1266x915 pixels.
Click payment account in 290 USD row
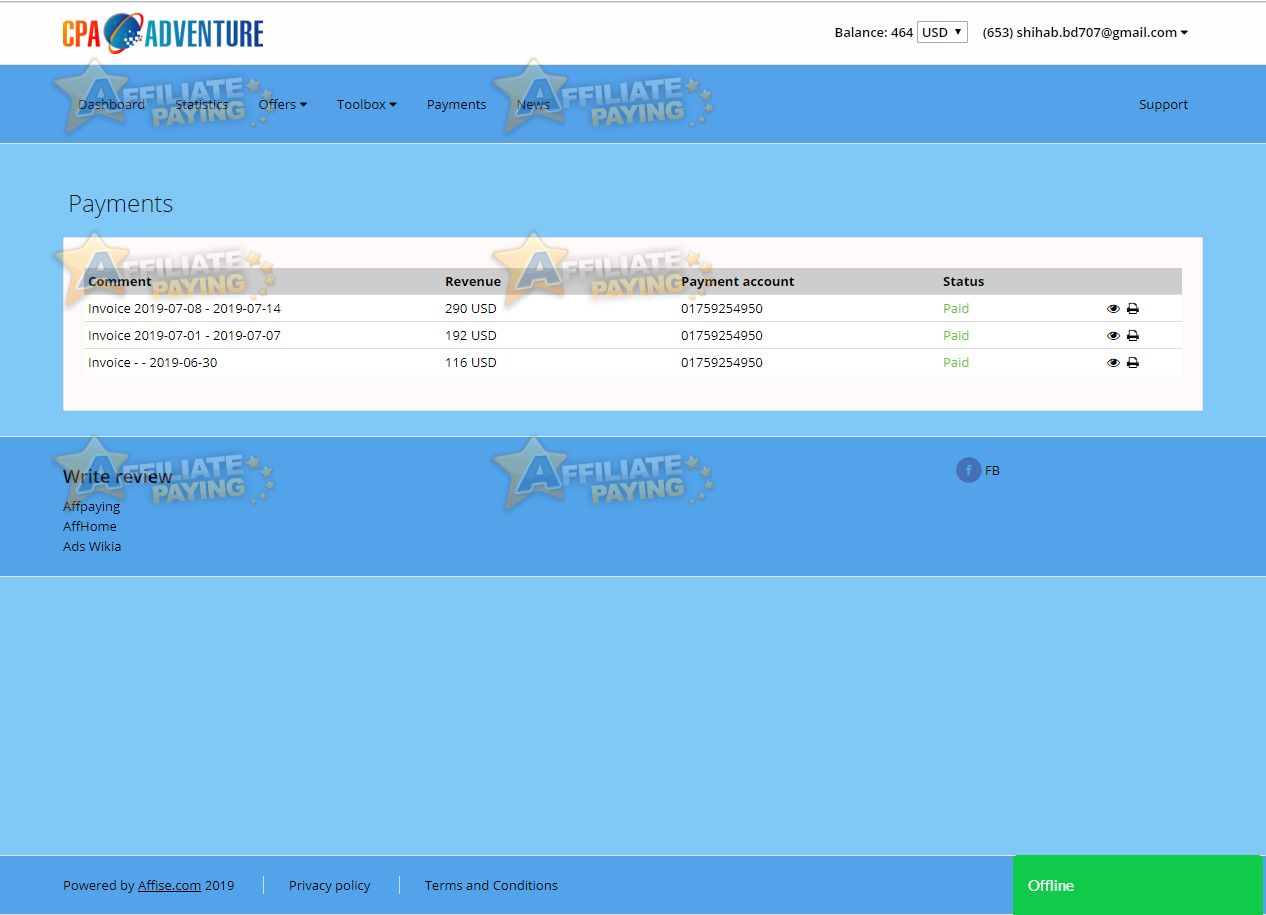coord(722,309)
